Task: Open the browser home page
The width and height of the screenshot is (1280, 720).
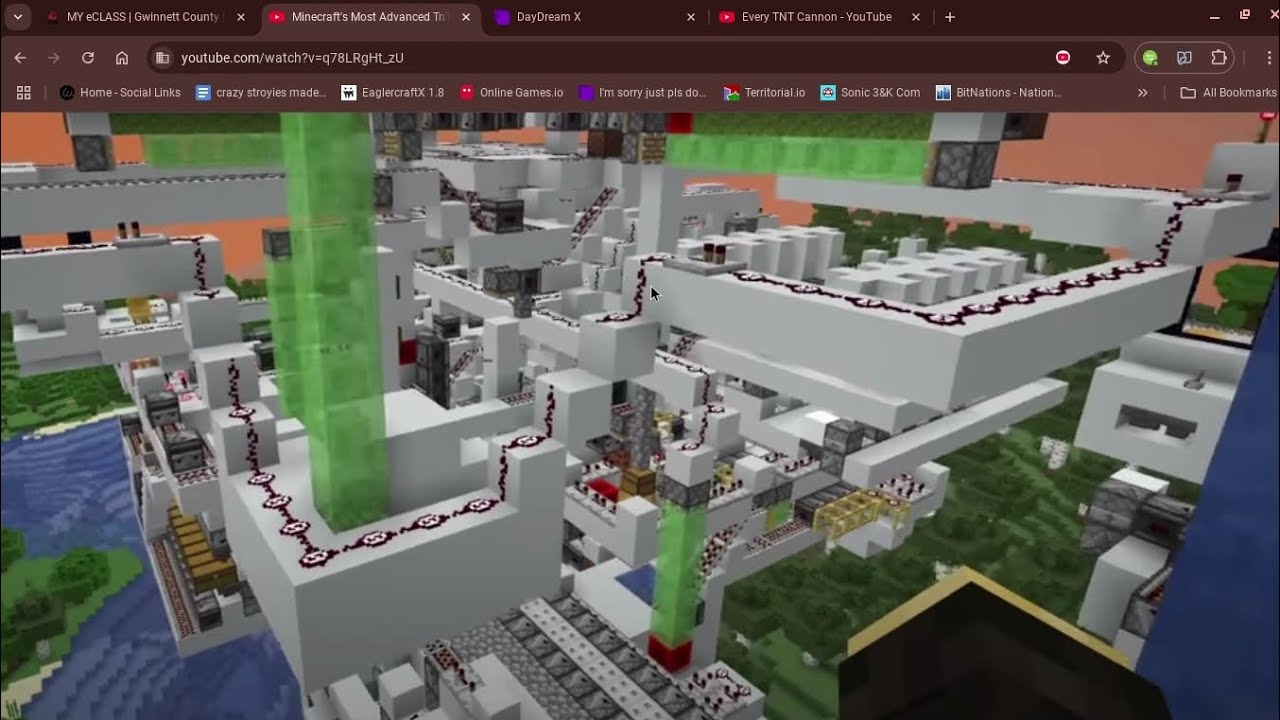Action: (x=122, y=58)
